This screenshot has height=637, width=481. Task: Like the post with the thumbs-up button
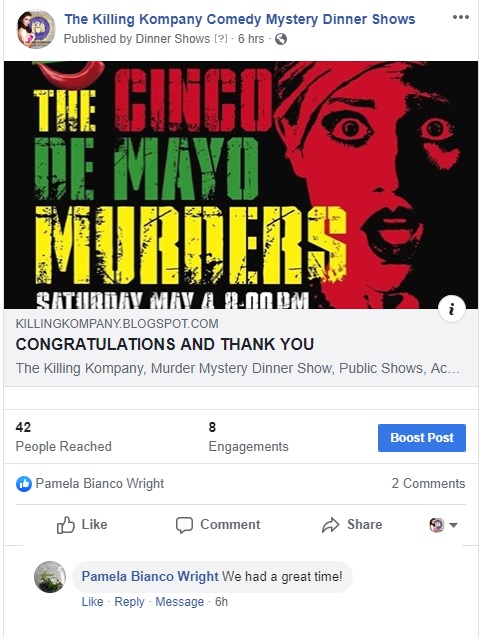[x=82, y=524]
